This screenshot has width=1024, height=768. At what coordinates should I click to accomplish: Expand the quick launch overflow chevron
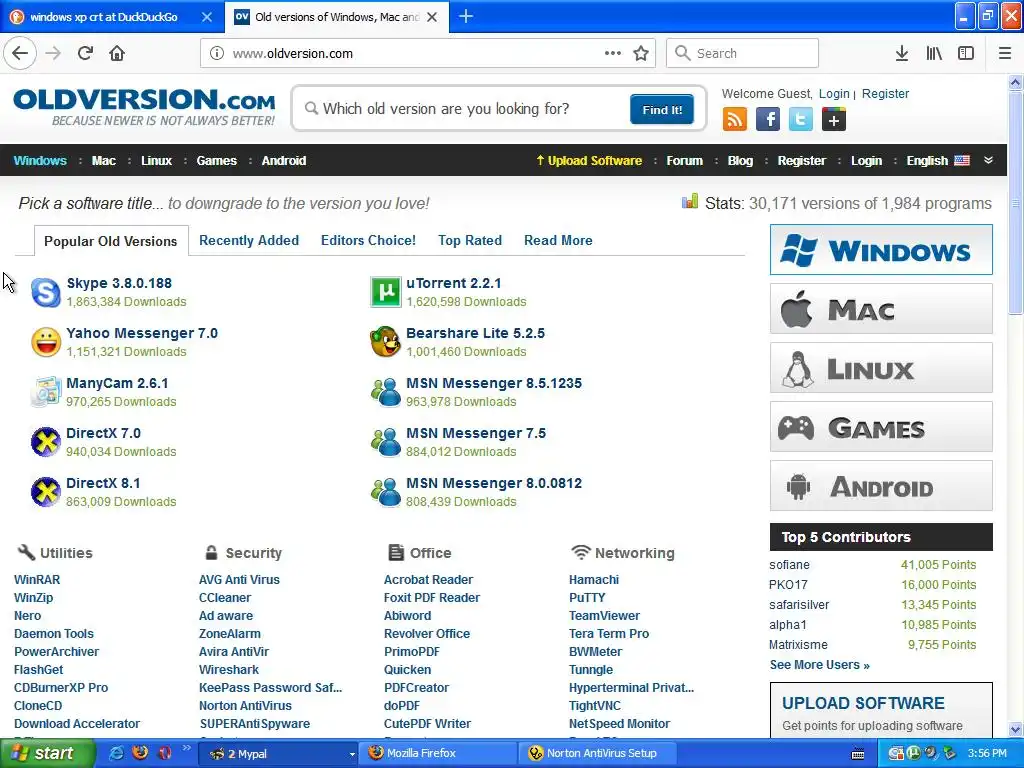[186, 748]
